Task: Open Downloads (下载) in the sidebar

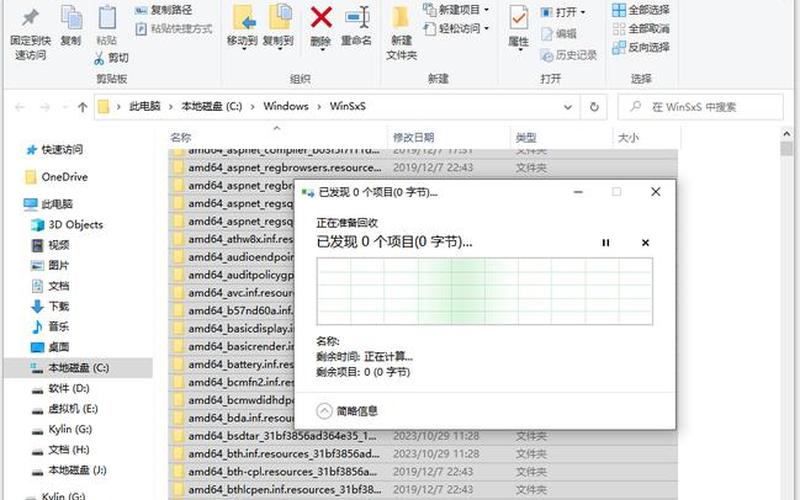Action: pyautogui.click(x=50, y=306)
